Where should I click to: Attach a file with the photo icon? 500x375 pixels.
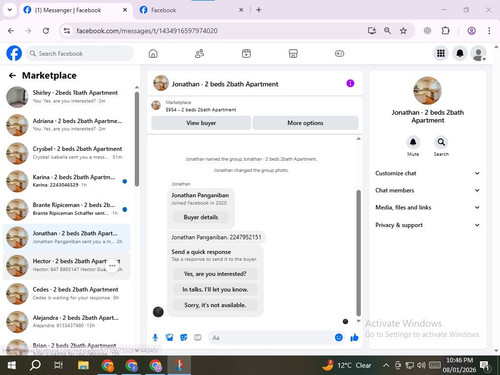click(x=169, y=338)
